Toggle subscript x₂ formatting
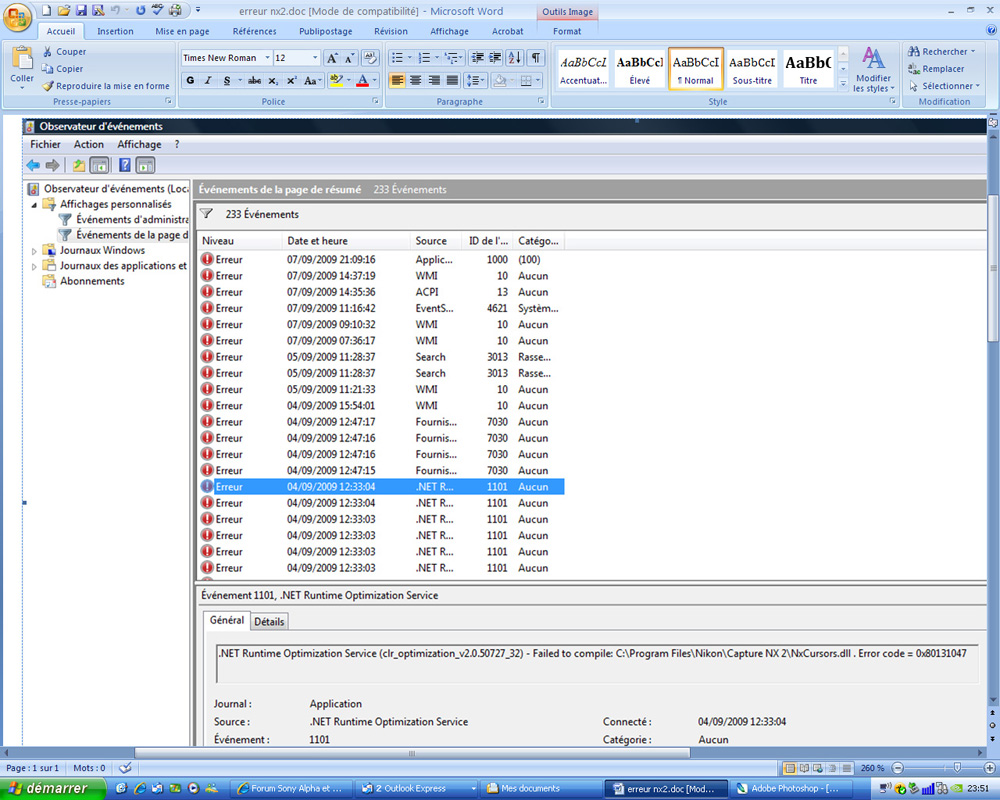Screen dimensions: 1000x800 point(273,80)
